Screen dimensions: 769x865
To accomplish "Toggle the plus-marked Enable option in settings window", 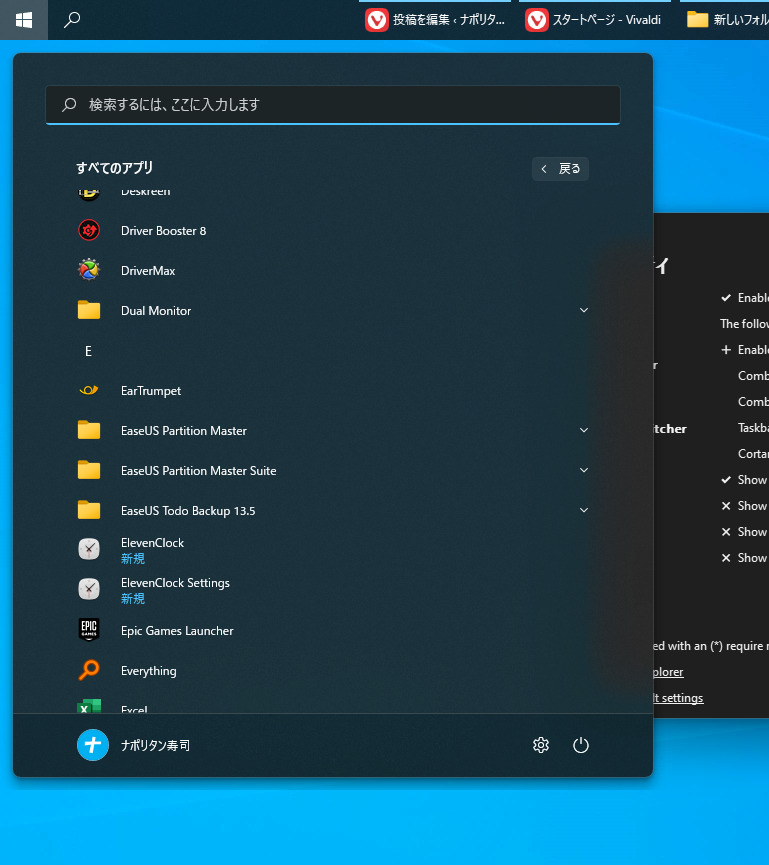I will (745, 350).
